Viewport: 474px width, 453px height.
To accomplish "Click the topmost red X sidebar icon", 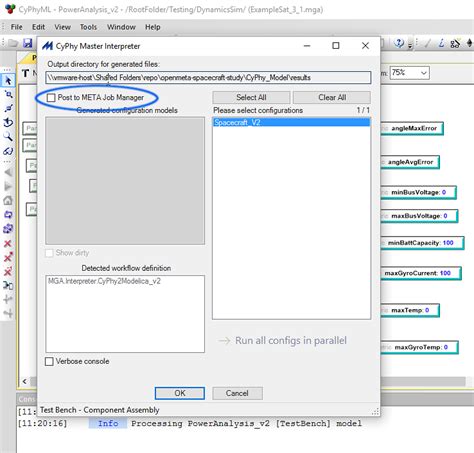I will point(8,243).
